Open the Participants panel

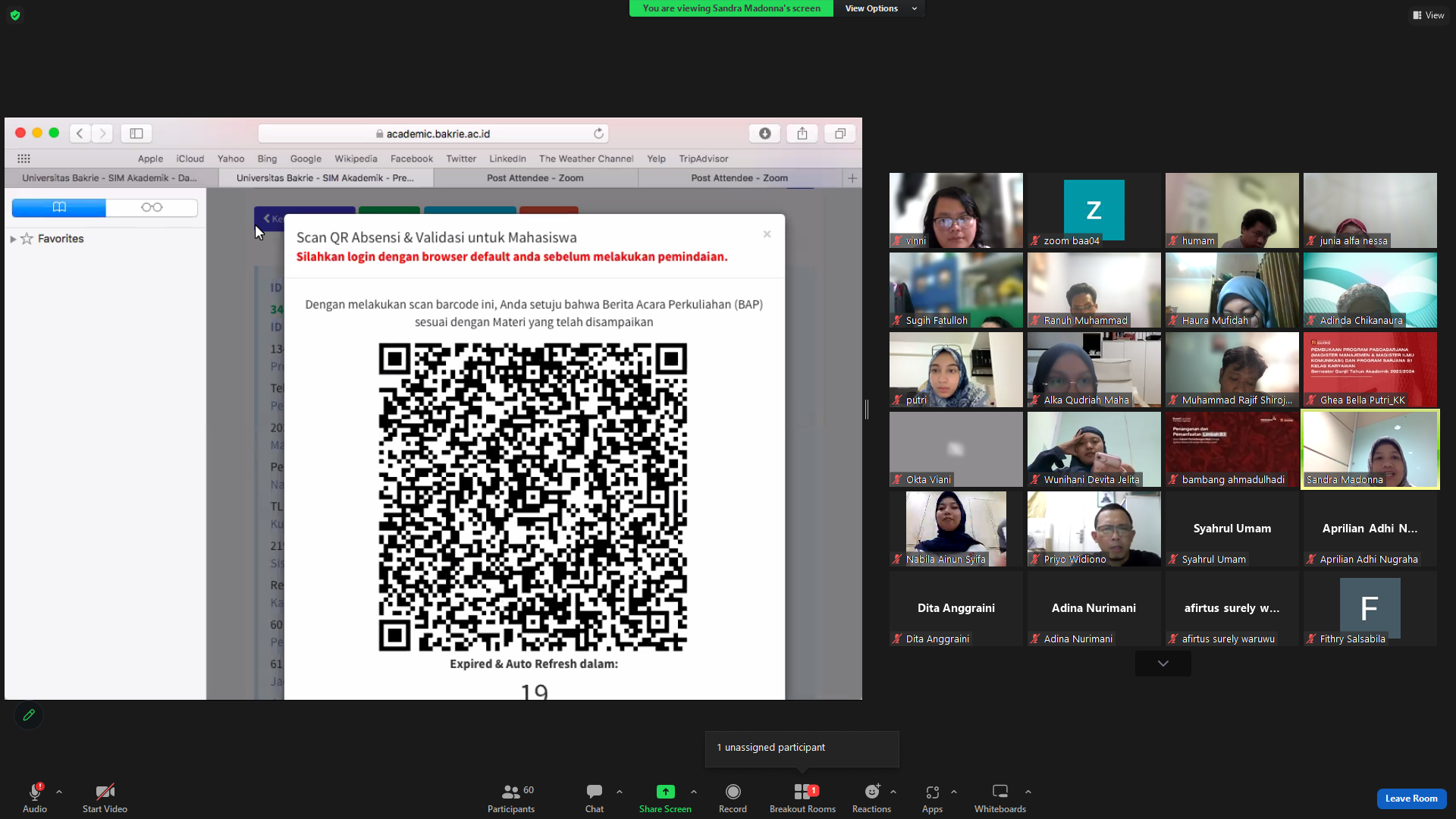[x=511, y=798]
